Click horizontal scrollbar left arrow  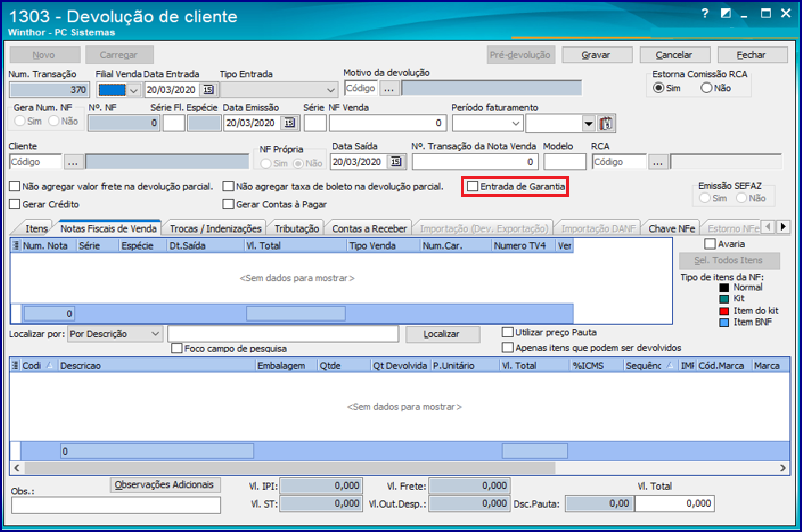point(17,468)
